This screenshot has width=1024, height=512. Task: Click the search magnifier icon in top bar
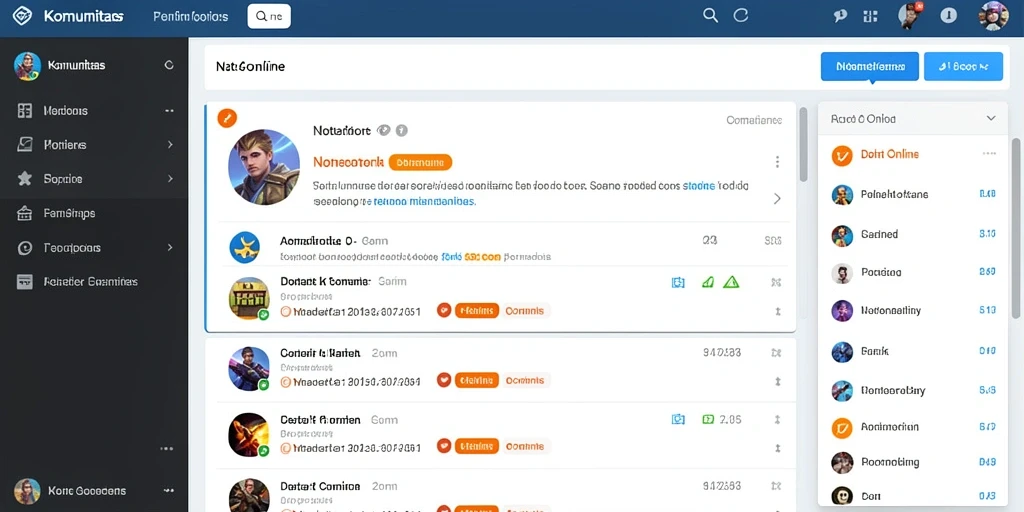[x=711, y=16]
